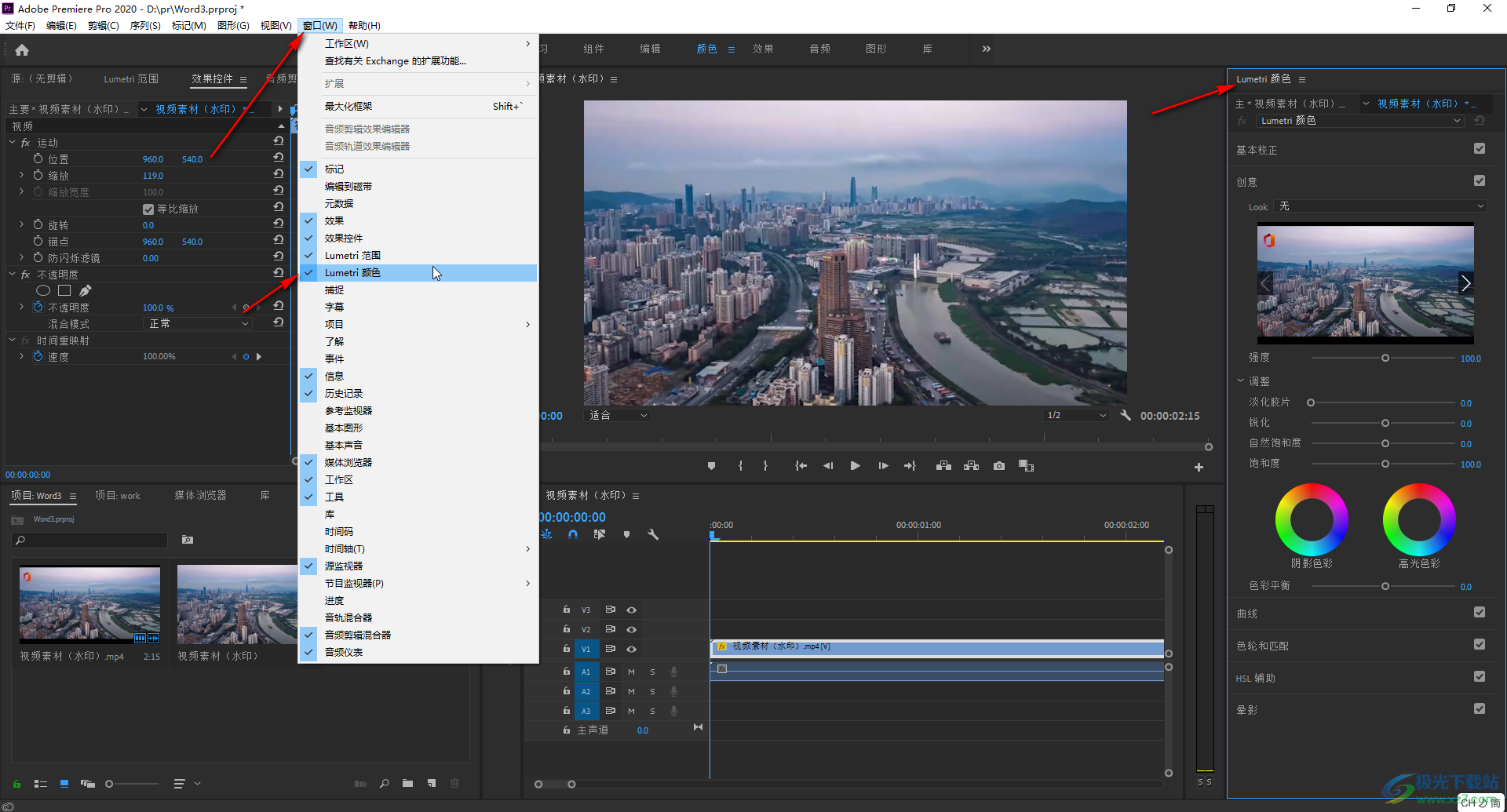Open the Look dropdown in Lumetri
This screenshot has width=1507, height=812.
coord(1381,206)
